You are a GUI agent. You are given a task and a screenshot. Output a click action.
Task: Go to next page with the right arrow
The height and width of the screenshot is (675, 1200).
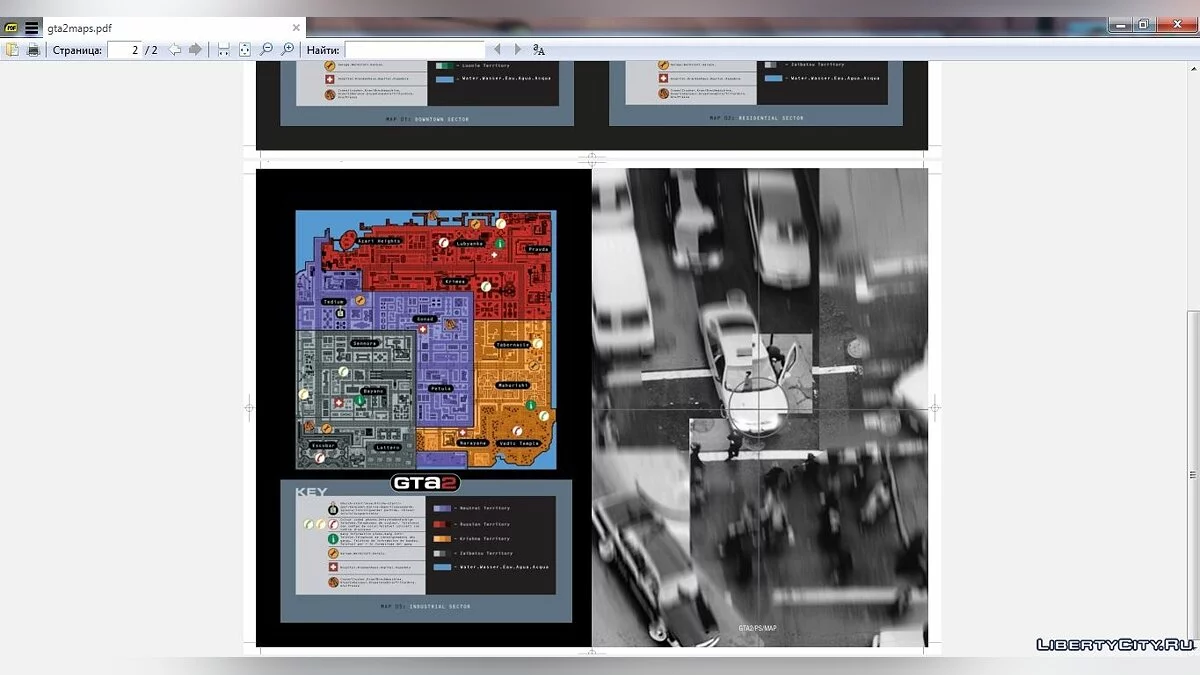click(195, 49)
